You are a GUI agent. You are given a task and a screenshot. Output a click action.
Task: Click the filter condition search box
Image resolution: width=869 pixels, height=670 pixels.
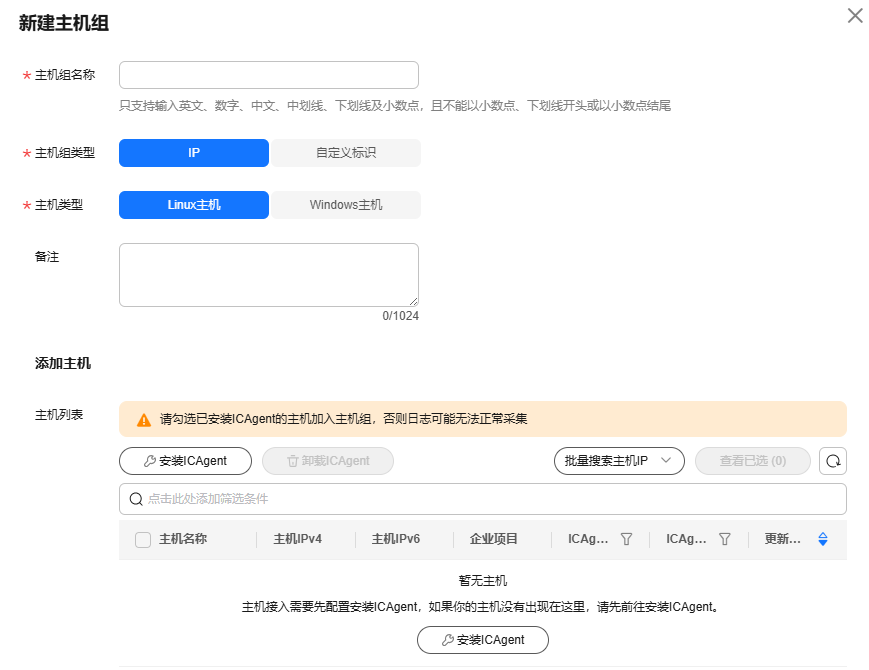point(483,499)
